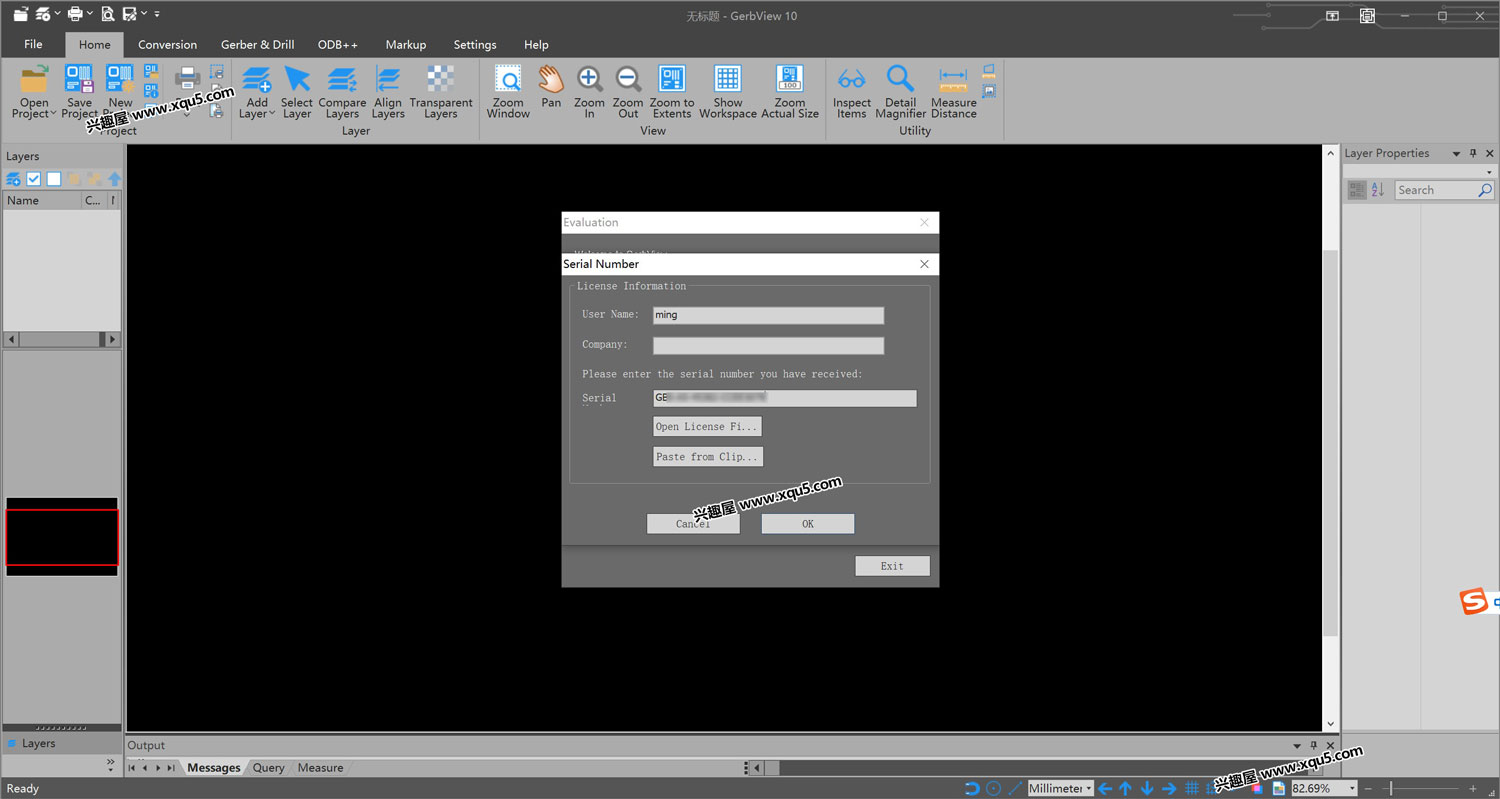Toggle the magnet snap icon in status bar
This screenshot has width=1500, height=799.
972,789
